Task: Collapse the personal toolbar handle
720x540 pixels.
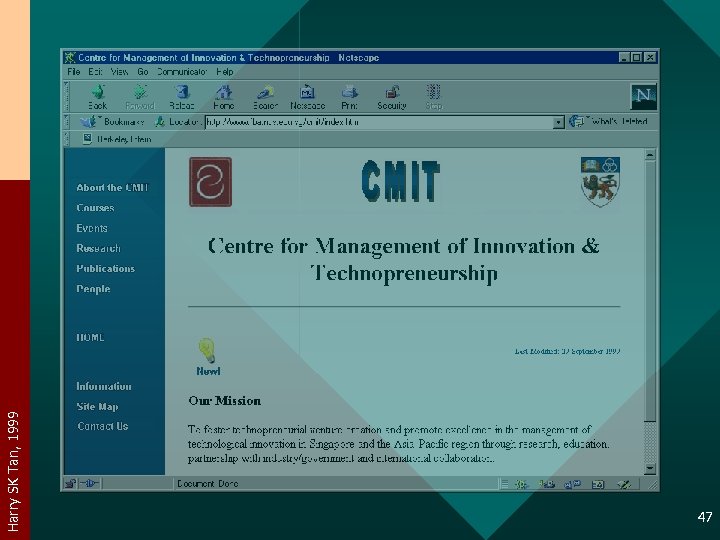Action: (x=67, y=139)
